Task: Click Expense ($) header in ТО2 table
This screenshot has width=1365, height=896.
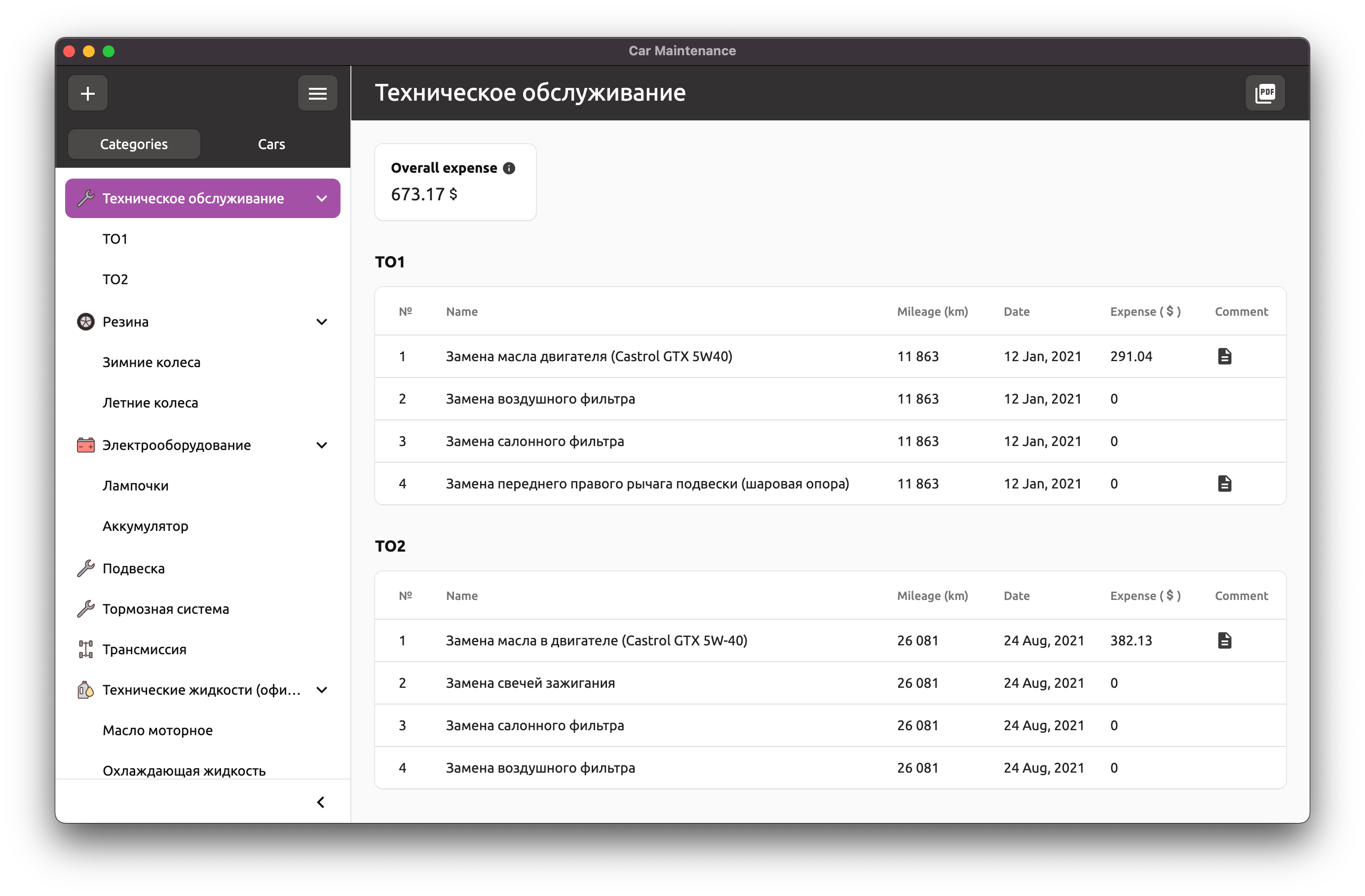Action: pyautogui.click(x=1145, y=596)
